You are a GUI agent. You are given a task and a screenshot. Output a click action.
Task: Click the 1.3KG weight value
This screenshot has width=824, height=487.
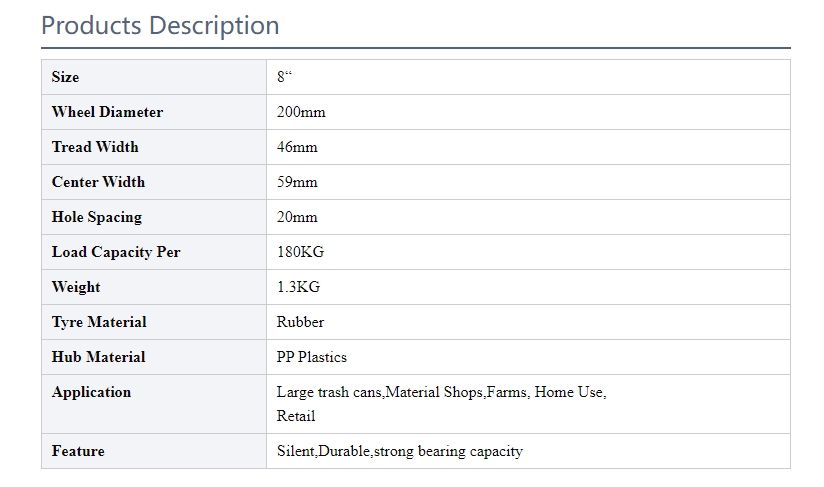pos(298,287)
